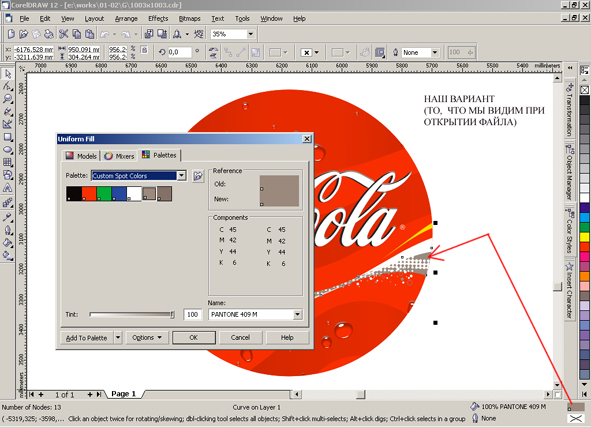Select the green spot color swatch

click(104, 193)
